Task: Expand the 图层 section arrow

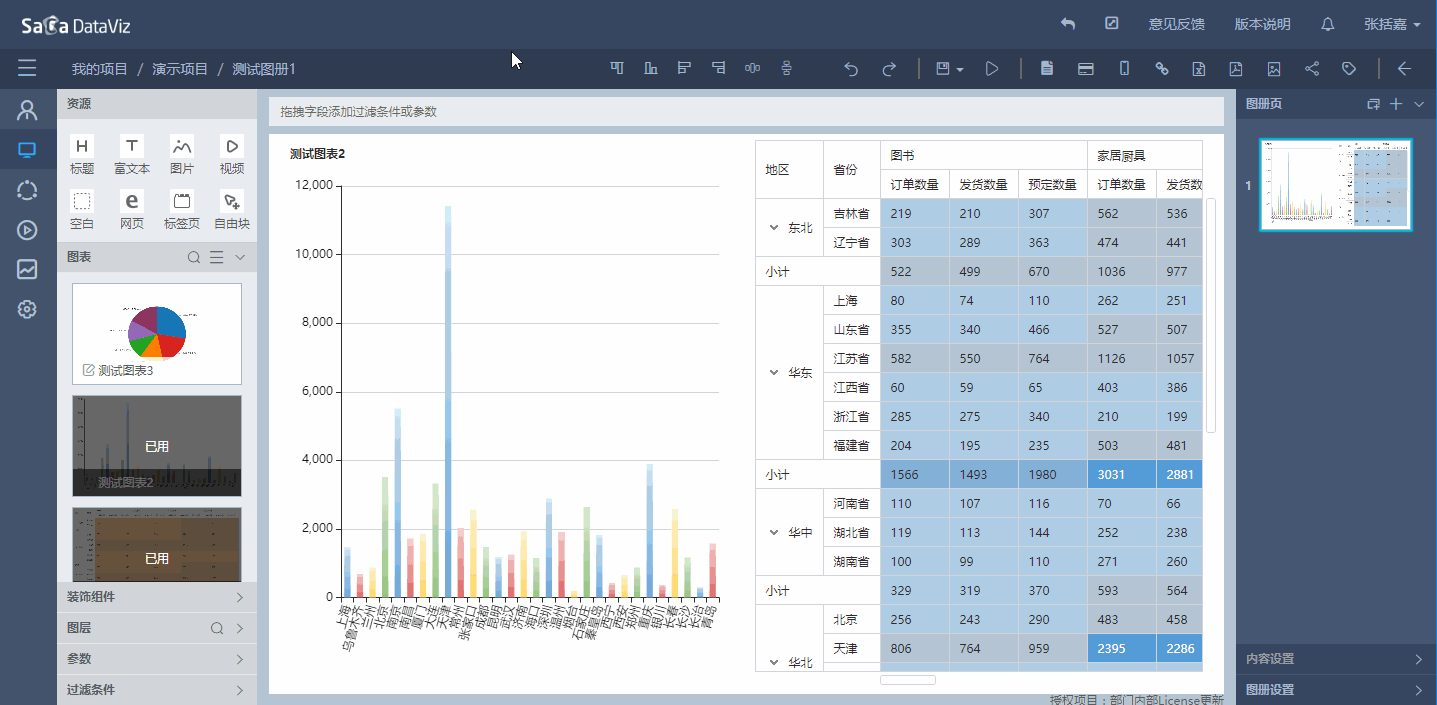Action: coord(239,629)
